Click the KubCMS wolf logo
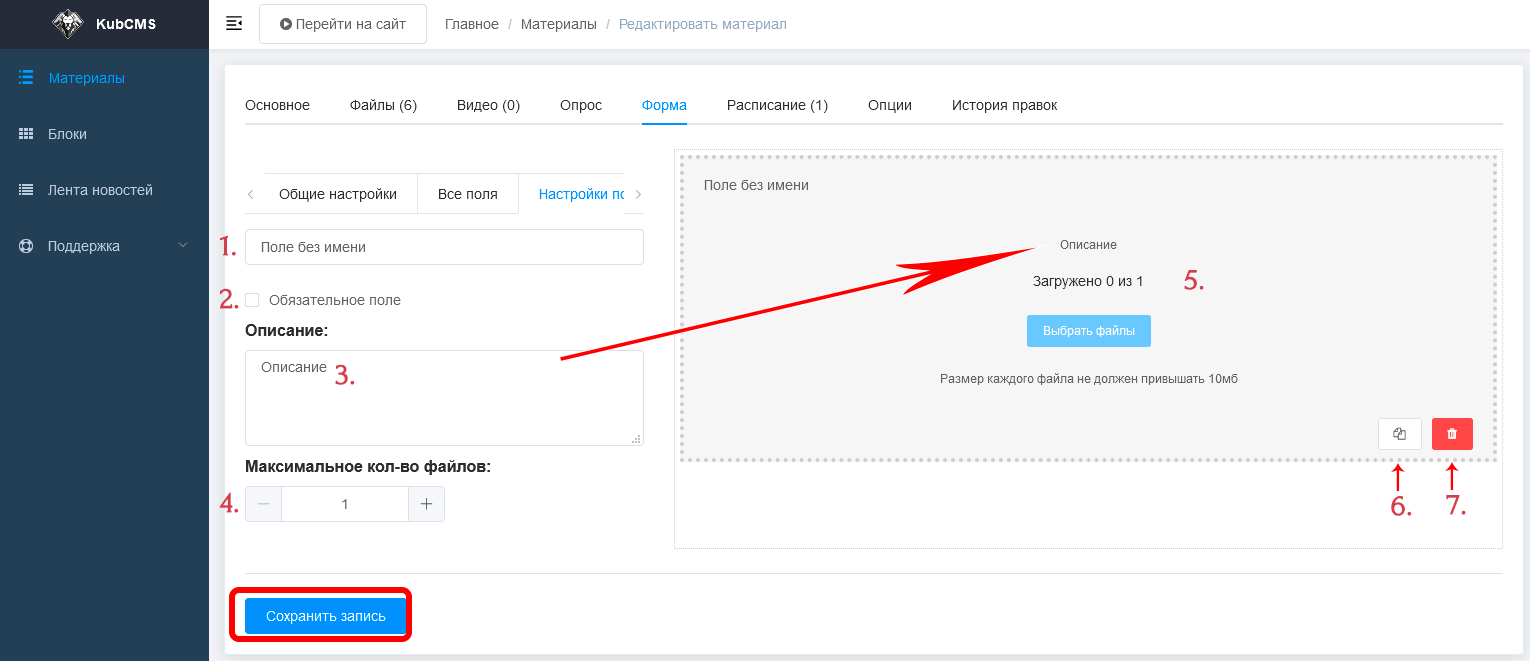Viewport: 1530px width, 661px height. [x=68, y=24]
